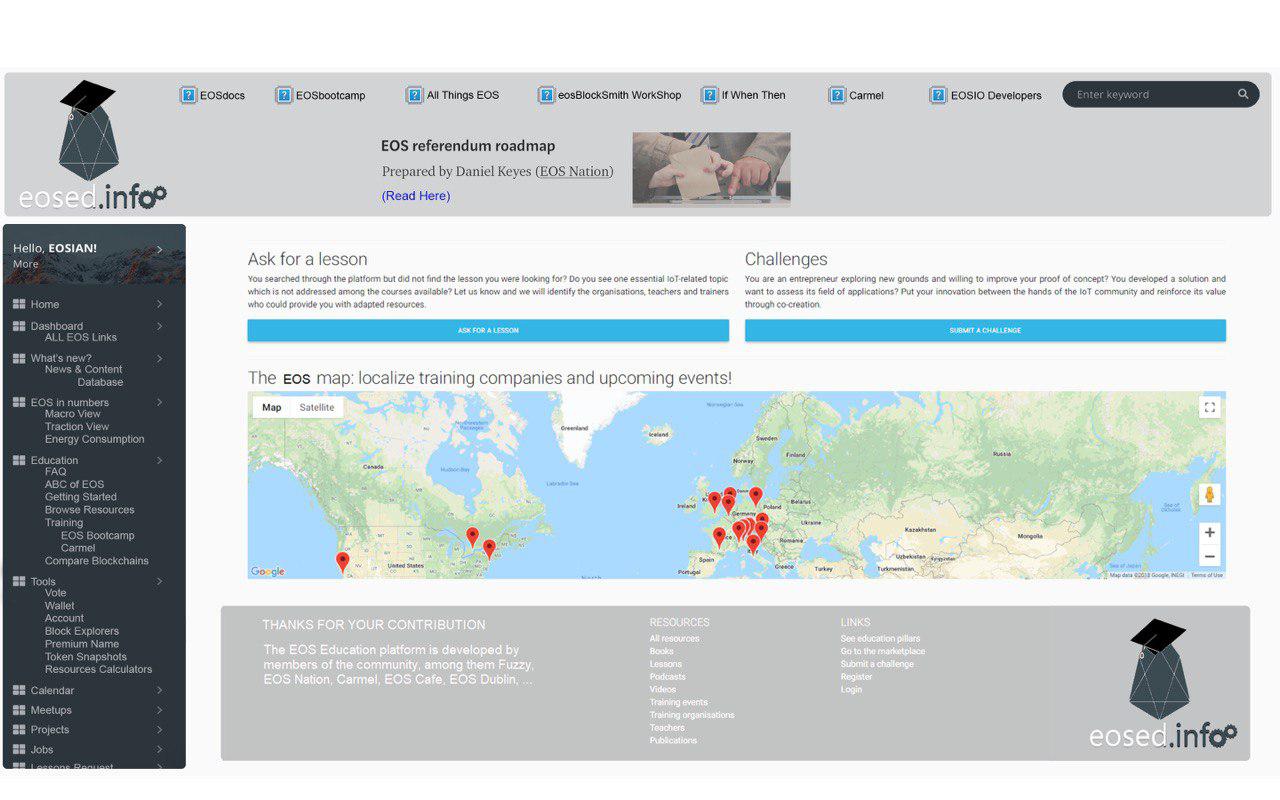Expand the Dashboard menu chevron
The width and height of the screenshot is (1280, 800).
coord(160,326)
